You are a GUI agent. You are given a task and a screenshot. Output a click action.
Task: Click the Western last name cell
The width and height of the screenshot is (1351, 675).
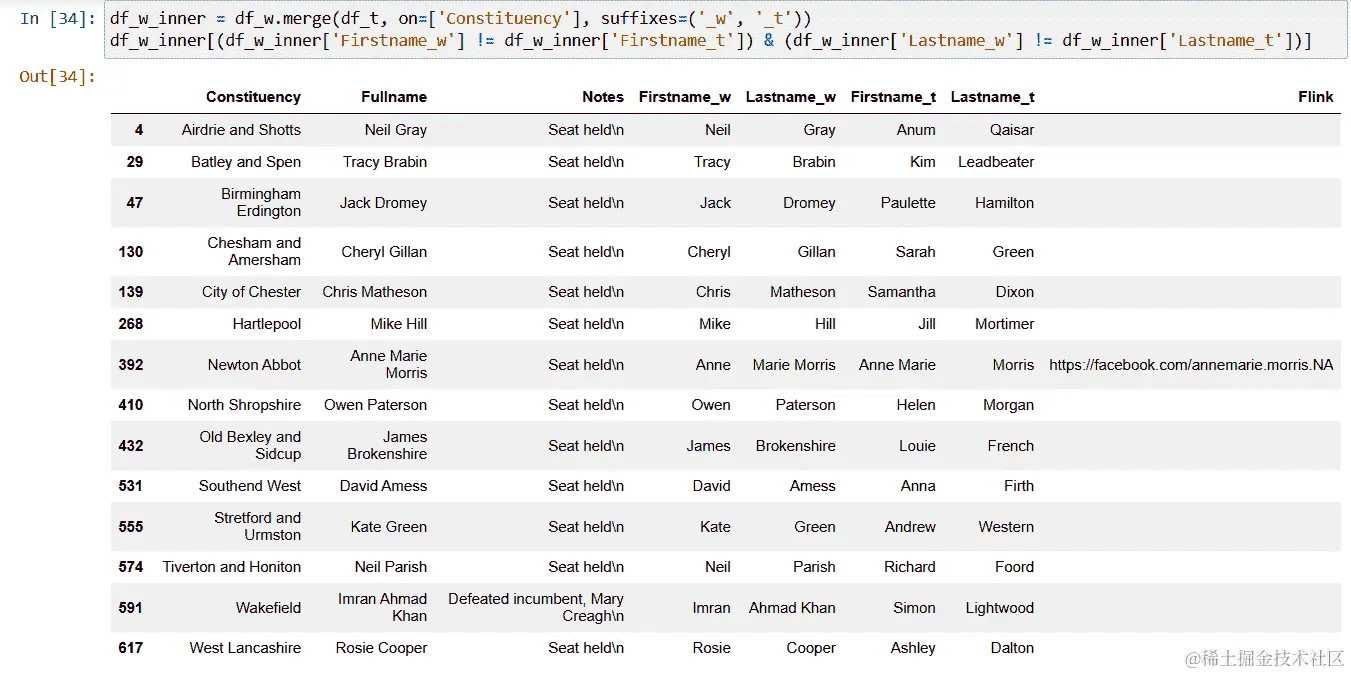tap(1006, 527)
